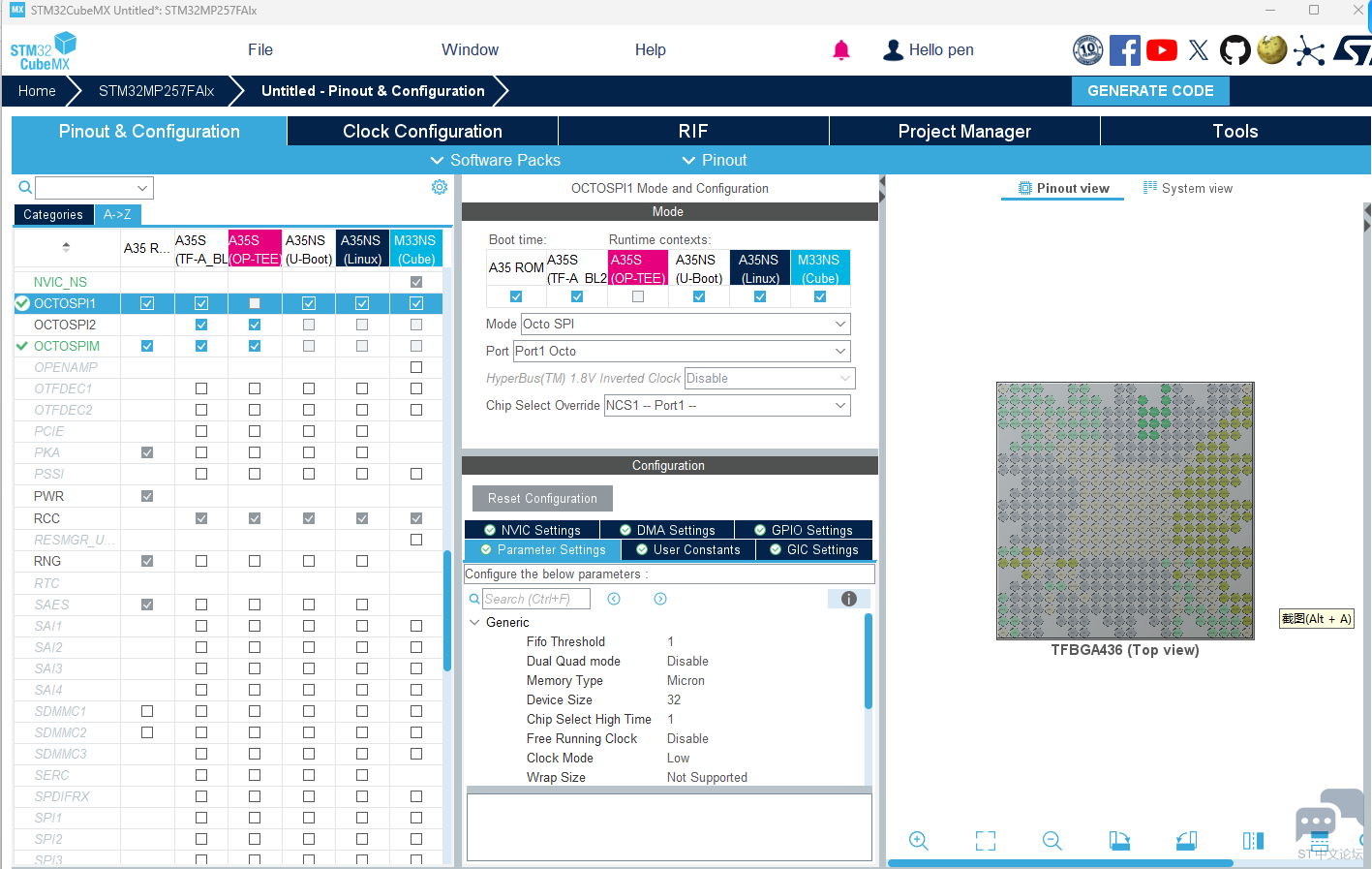Screen dimensions: 1372x869
Task: Select the PWR peripheral in the list
Action: (48, 496)
